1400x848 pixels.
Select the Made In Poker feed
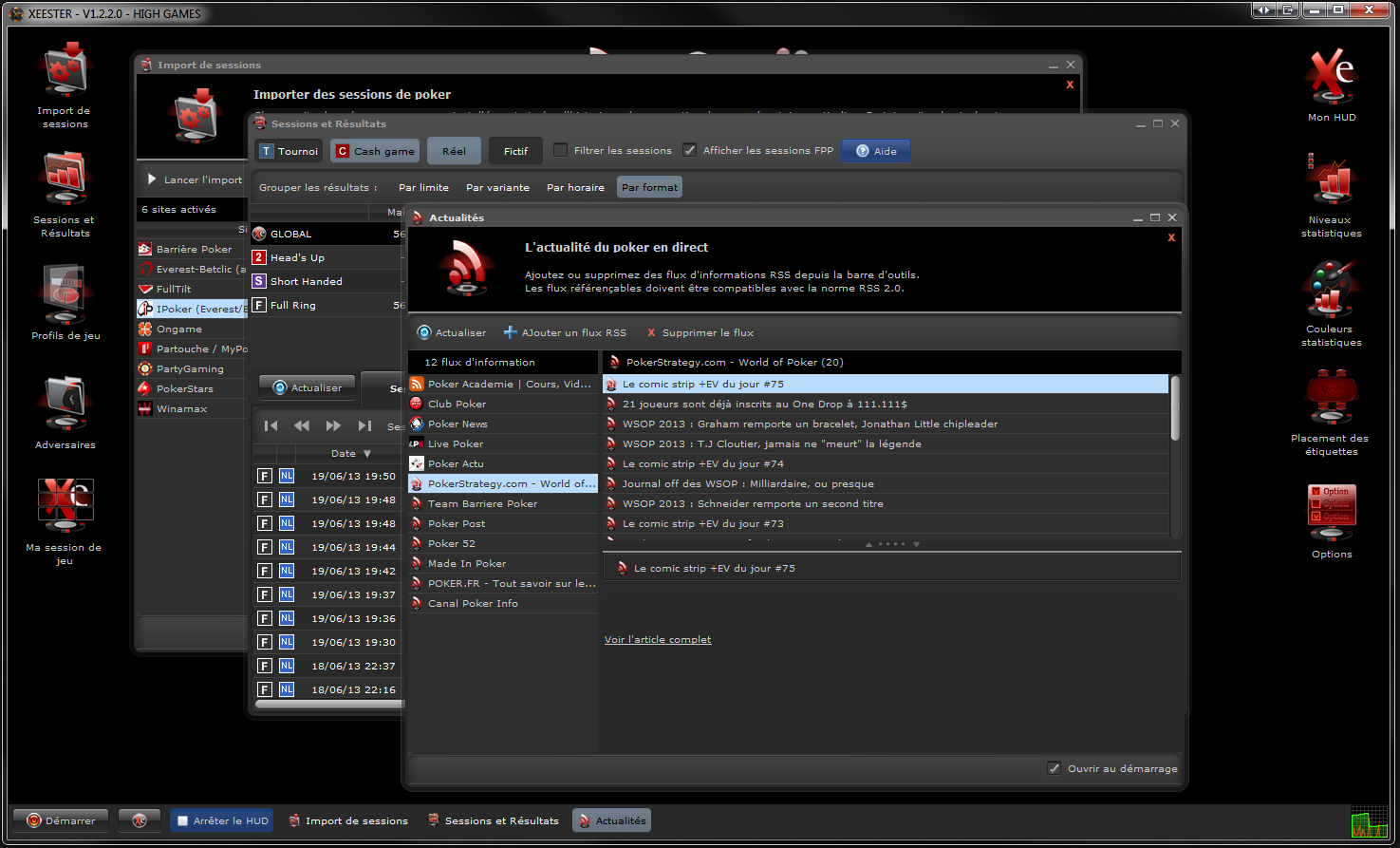503,563
